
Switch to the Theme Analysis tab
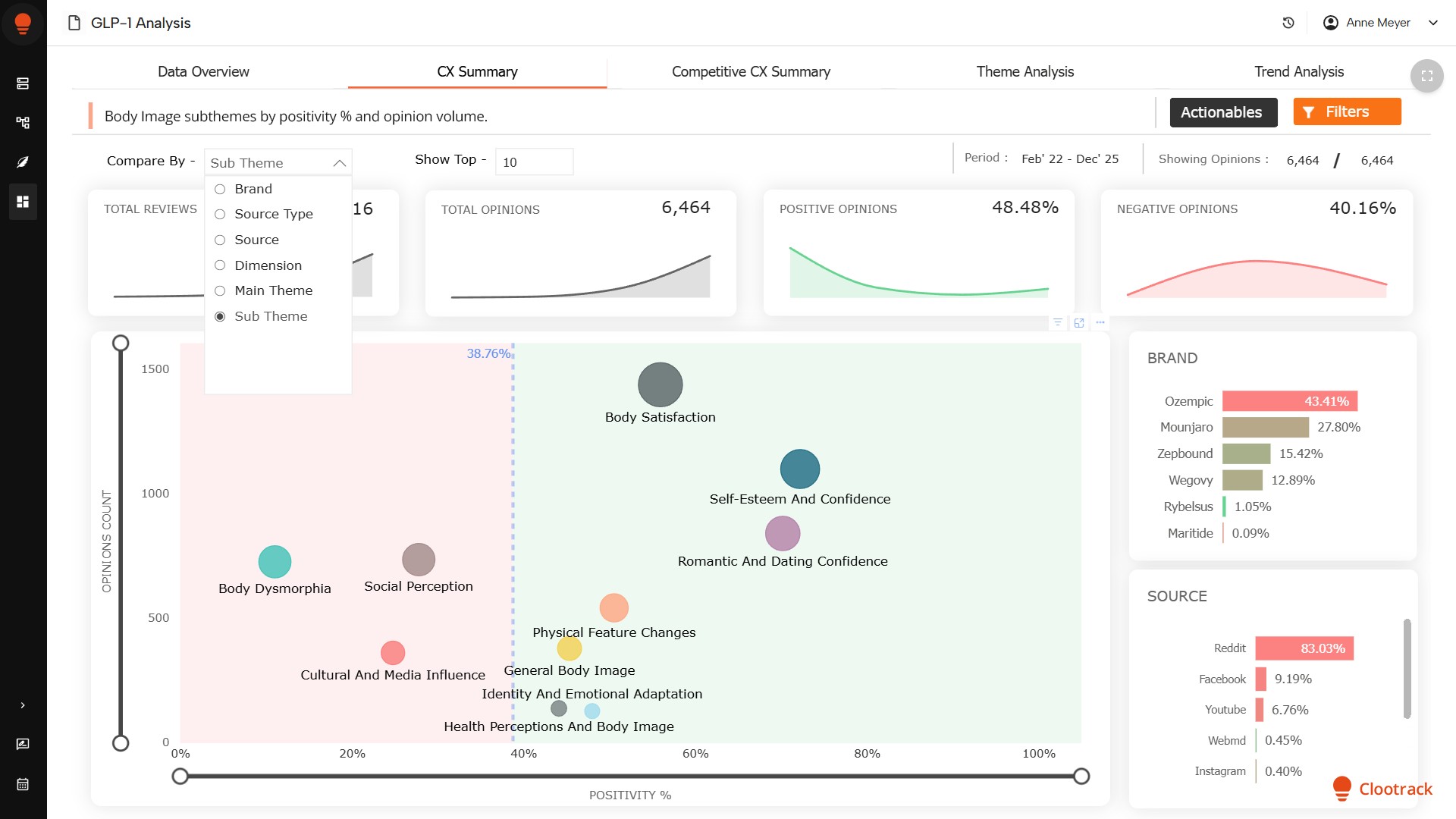pos(1025,71)
